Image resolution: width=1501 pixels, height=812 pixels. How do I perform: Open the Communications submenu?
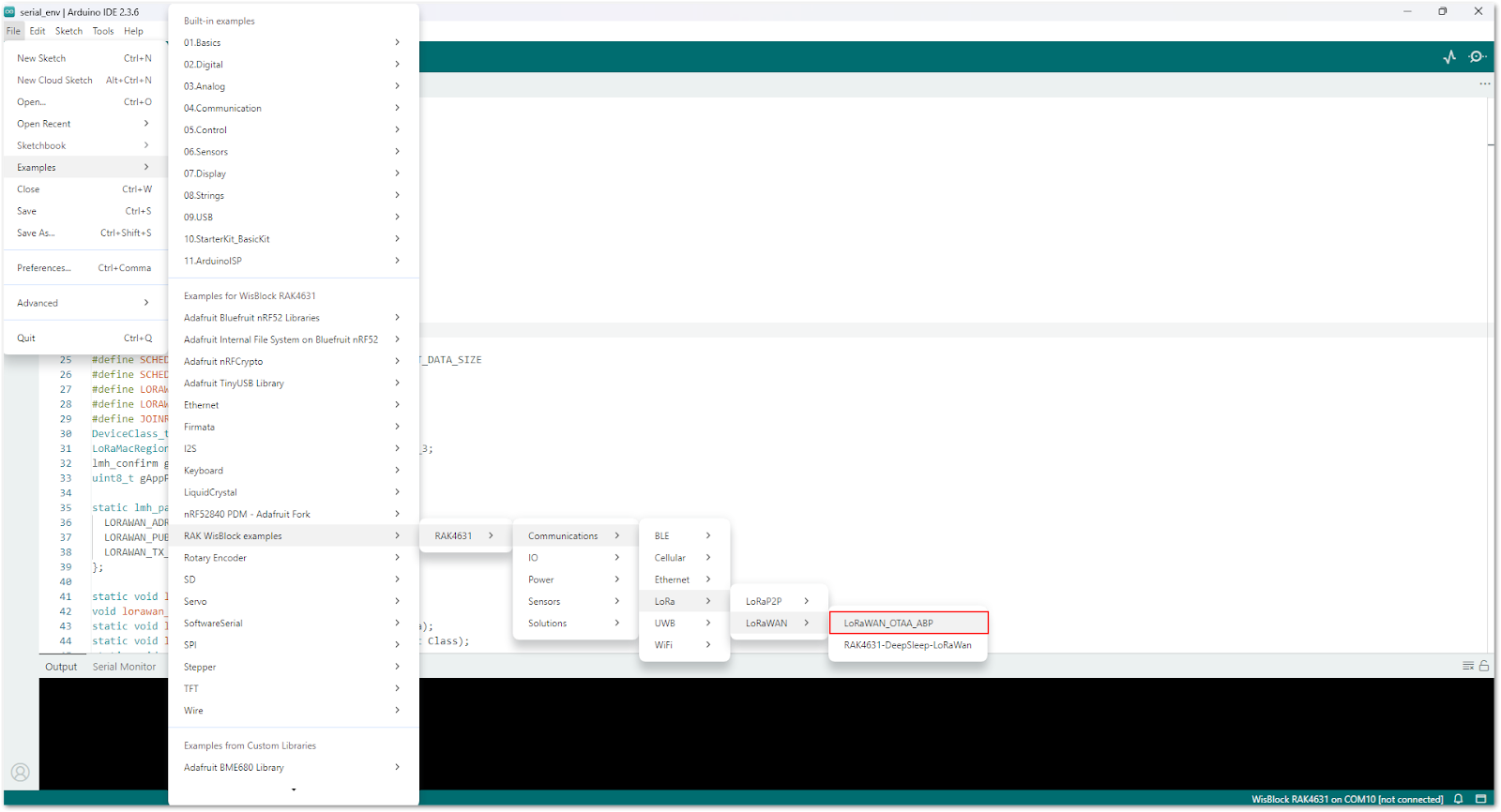pyautogui.click(x=575, y=536)
